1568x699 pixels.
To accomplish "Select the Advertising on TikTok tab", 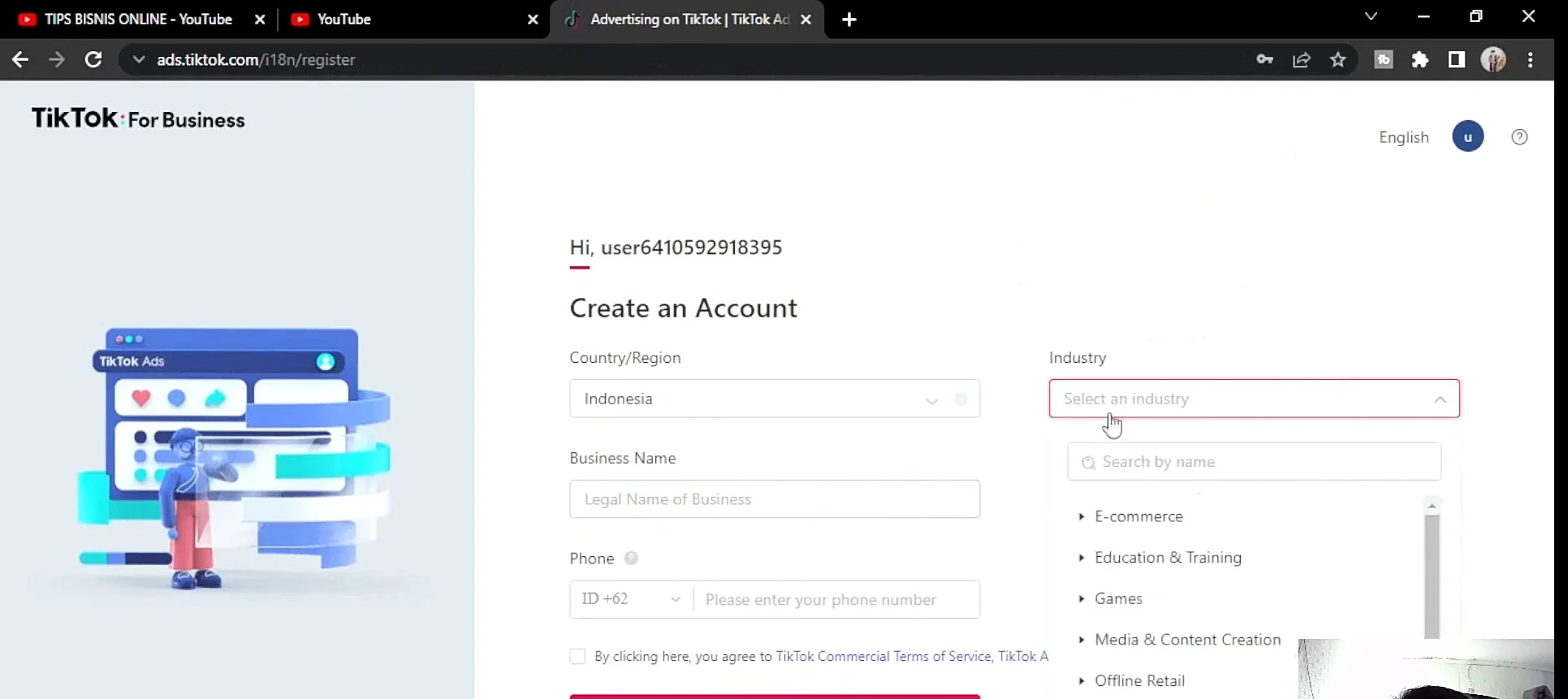I will [689, 19].
